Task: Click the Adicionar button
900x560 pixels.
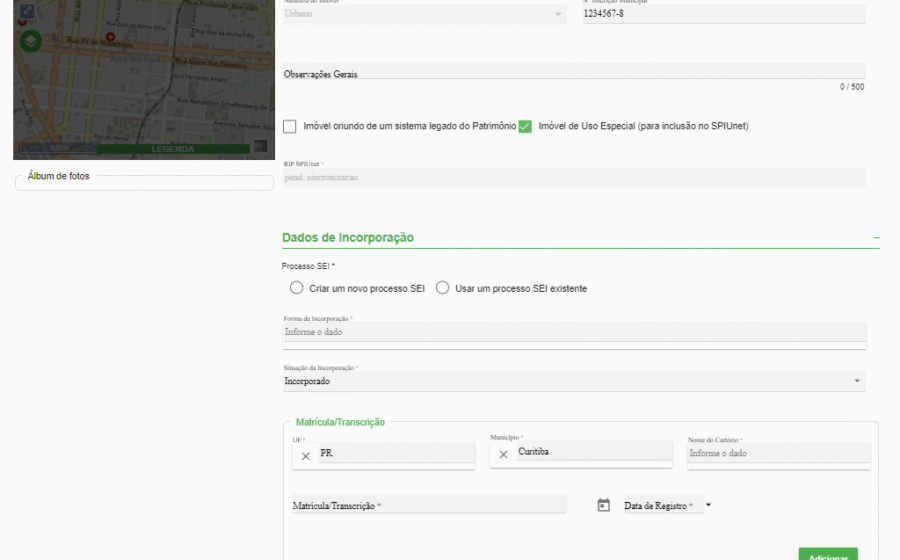Action: 828,554
